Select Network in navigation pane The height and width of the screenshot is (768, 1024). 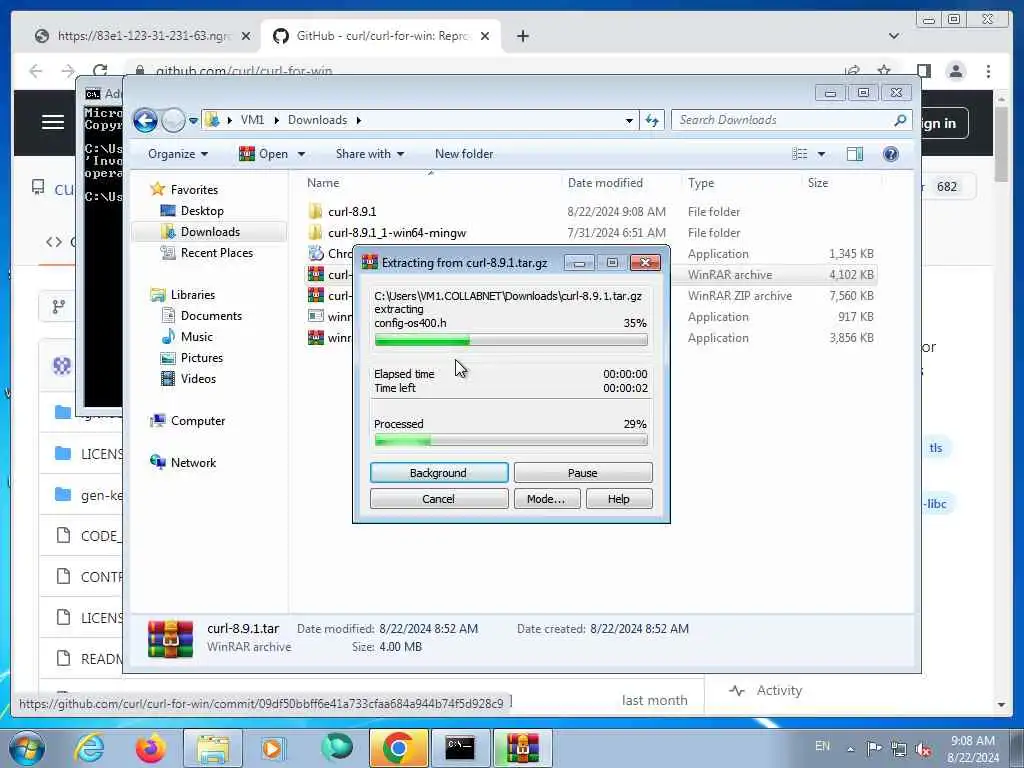[x=184, y=463]
